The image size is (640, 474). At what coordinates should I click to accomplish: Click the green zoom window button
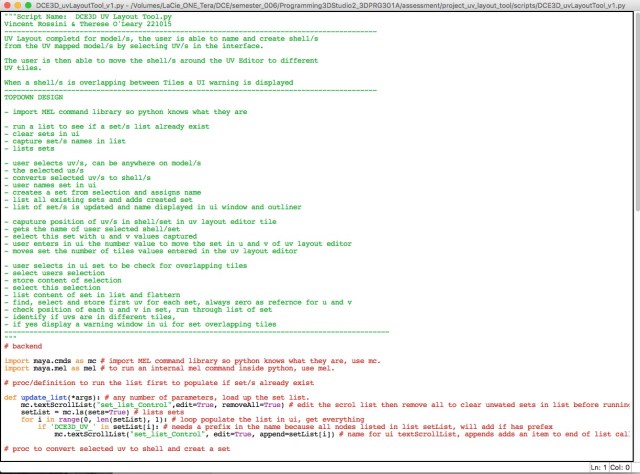[34, 6]
